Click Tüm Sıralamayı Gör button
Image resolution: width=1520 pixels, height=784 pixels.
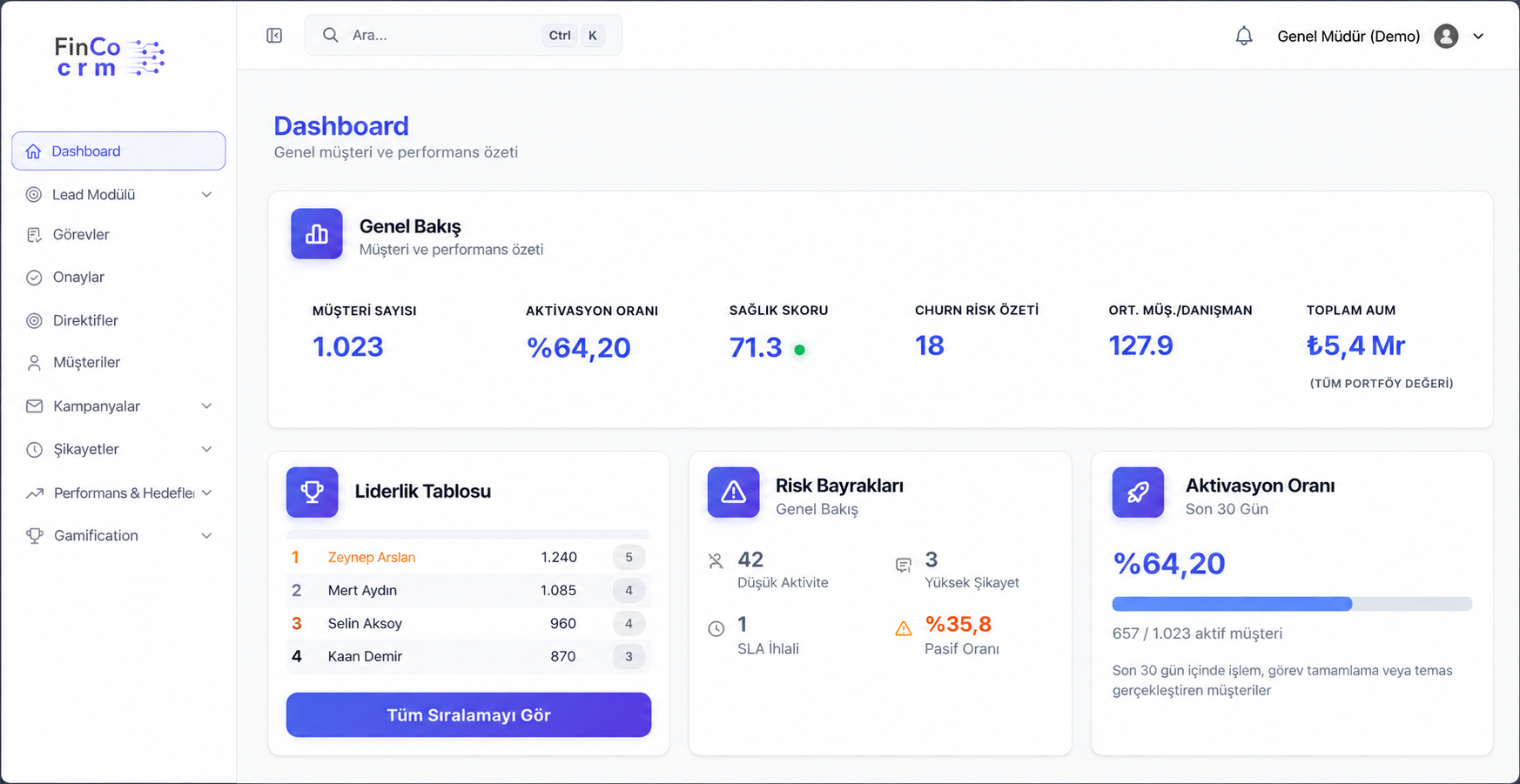click(468, 715)
